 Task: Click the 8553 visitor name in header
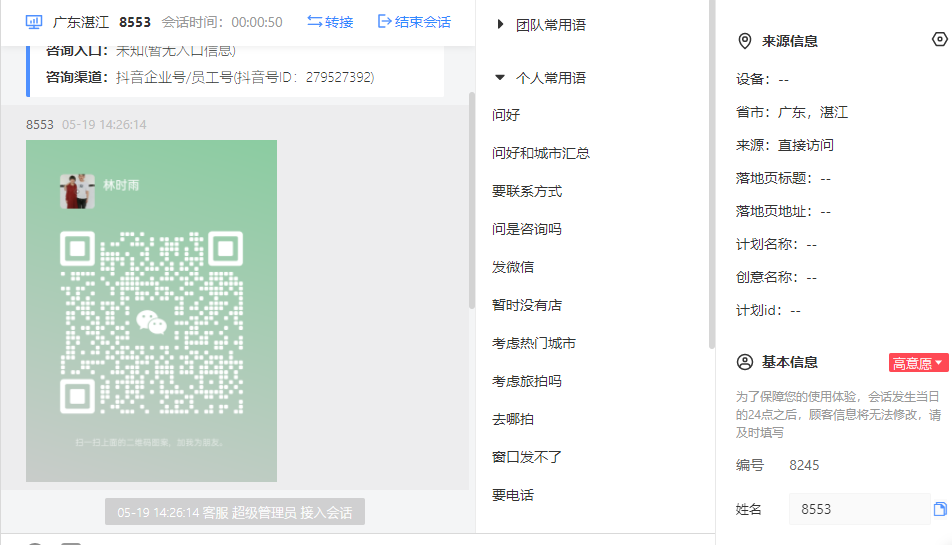(135, 22)
